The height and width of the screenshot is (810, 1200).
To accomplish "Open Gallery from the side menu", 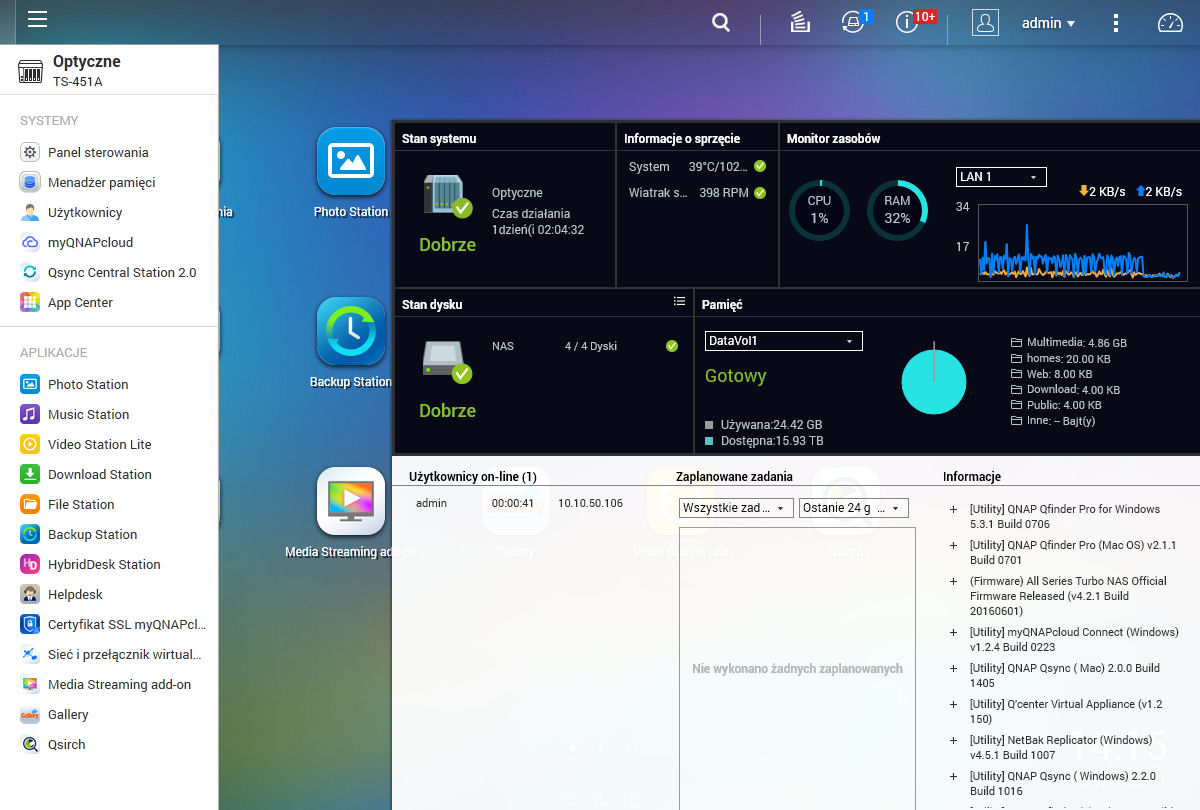I will point(109,714).
